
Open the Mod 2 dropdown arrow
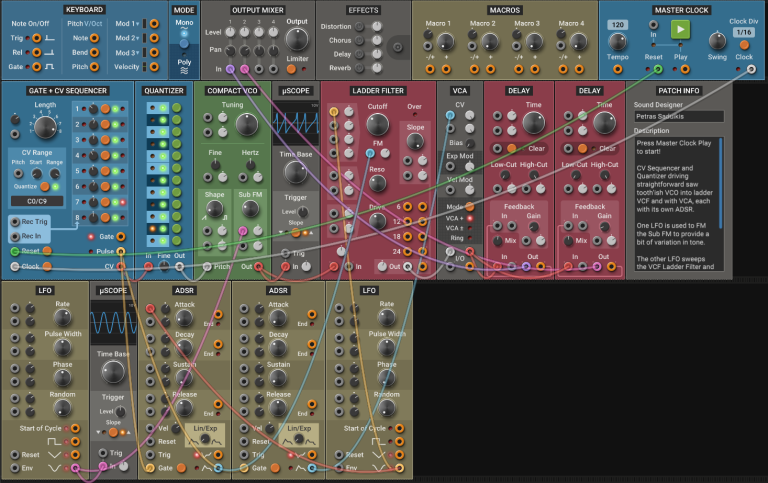[138, 38]
